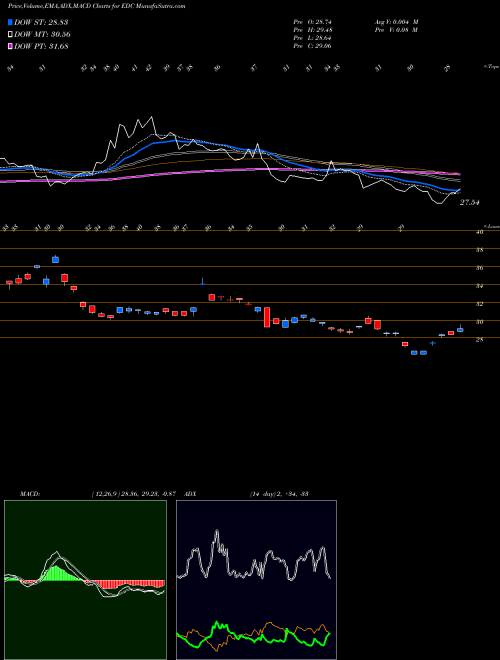Click the 'ADX' panel heading

coord(189,494)
